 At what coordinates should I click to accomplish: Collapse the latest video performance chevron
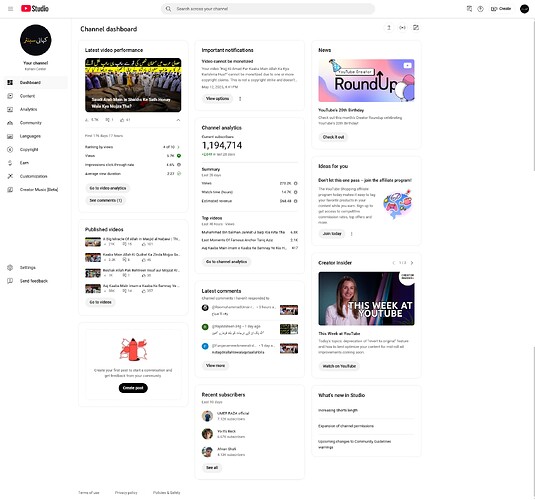(x=178, y=120)
